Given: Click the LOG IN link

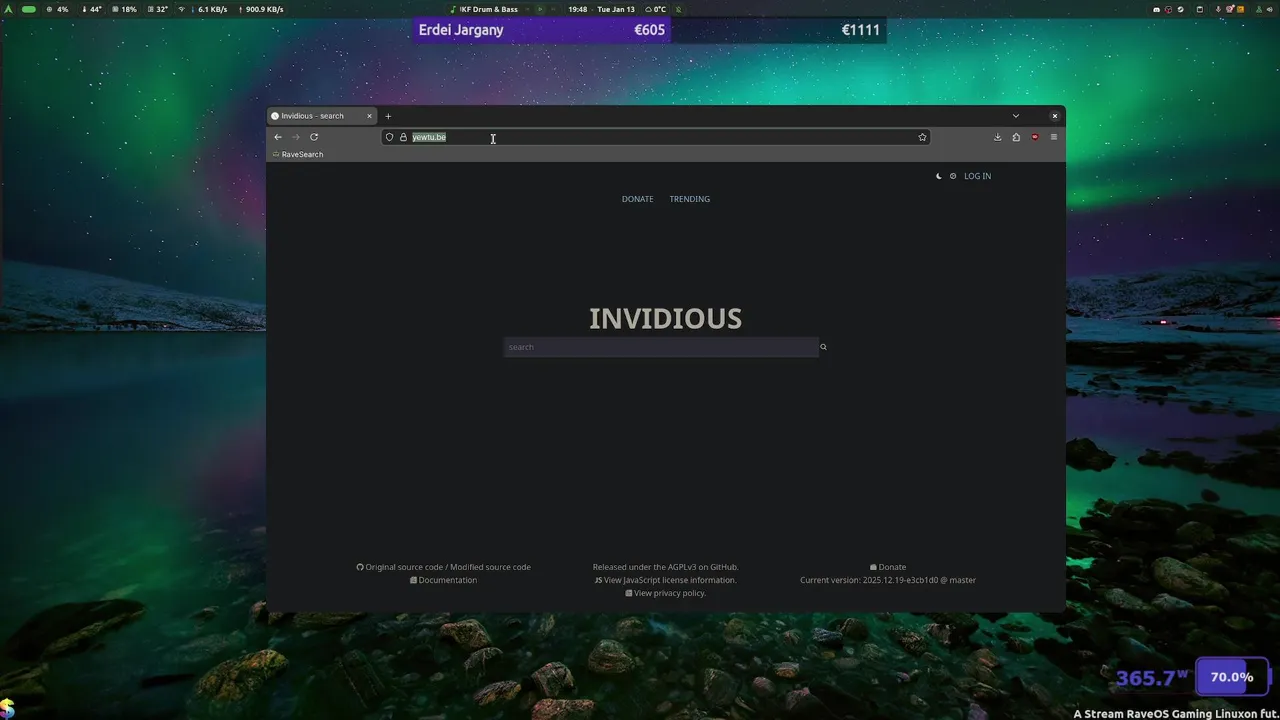Looking at the screenshot, I should pos(977,176).
